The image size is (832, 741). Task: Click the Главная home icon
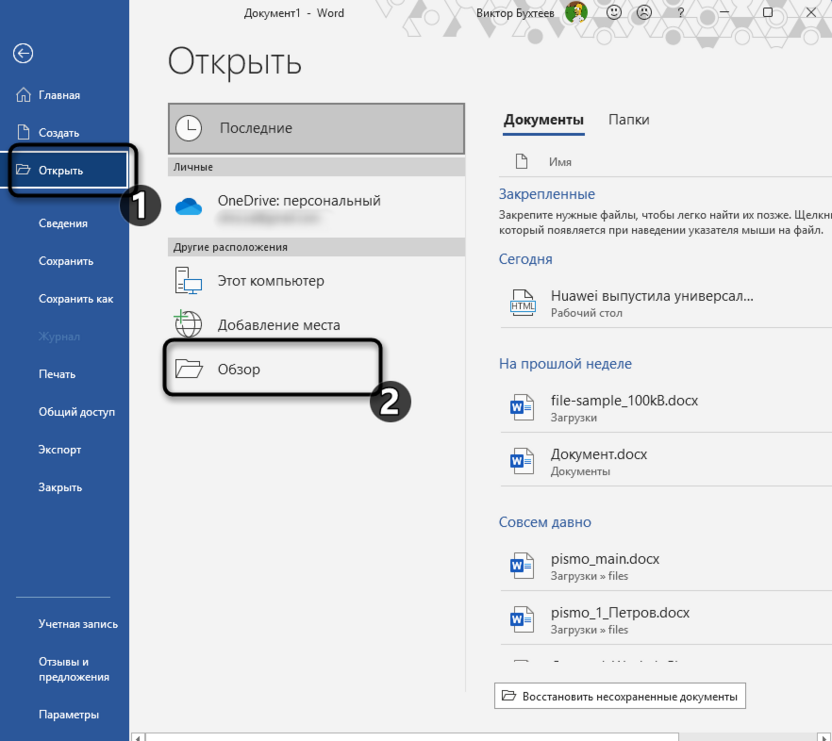click(x=23, y=94)
